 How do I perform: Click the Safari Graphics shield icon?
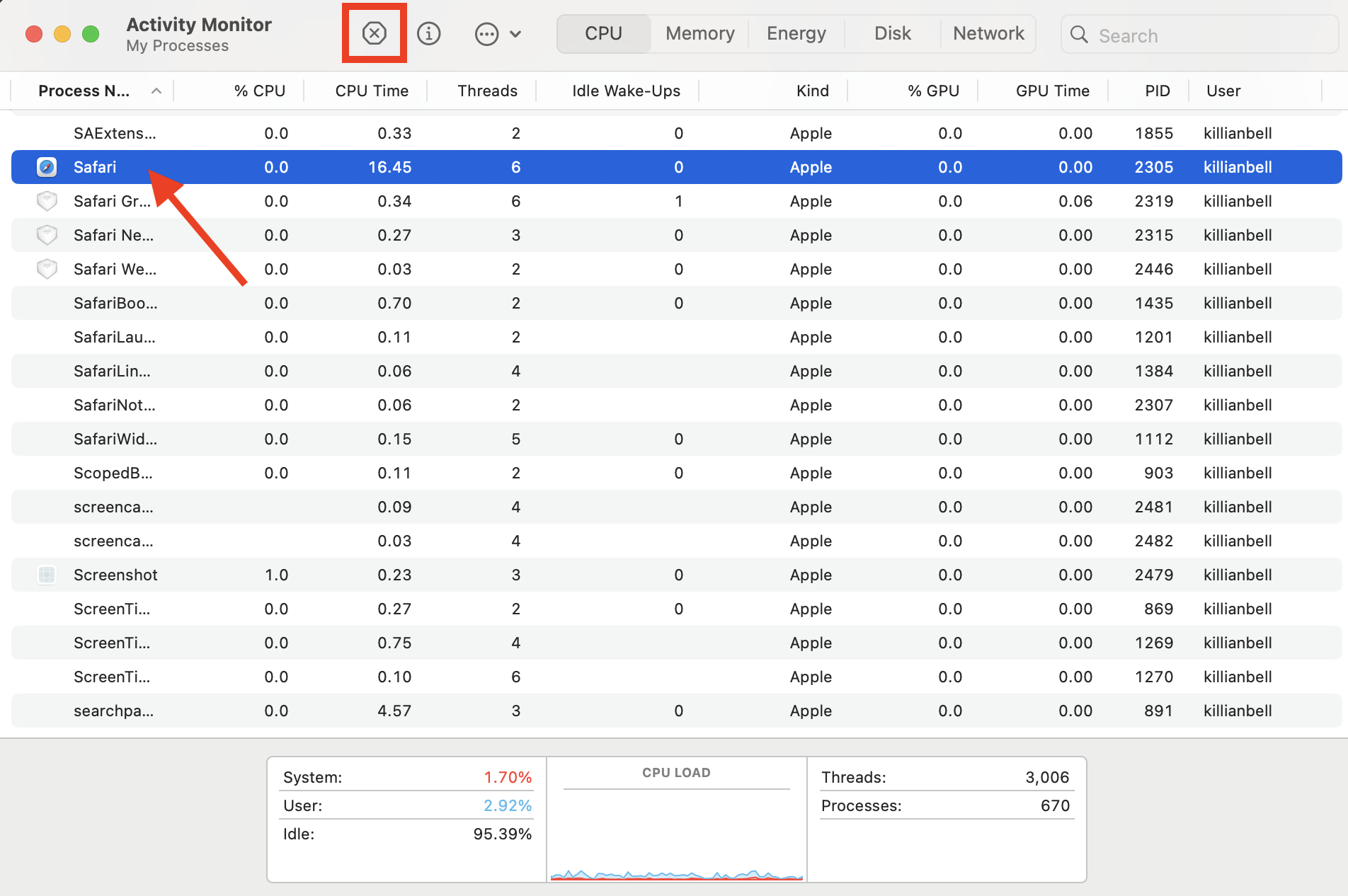(46, 201)
